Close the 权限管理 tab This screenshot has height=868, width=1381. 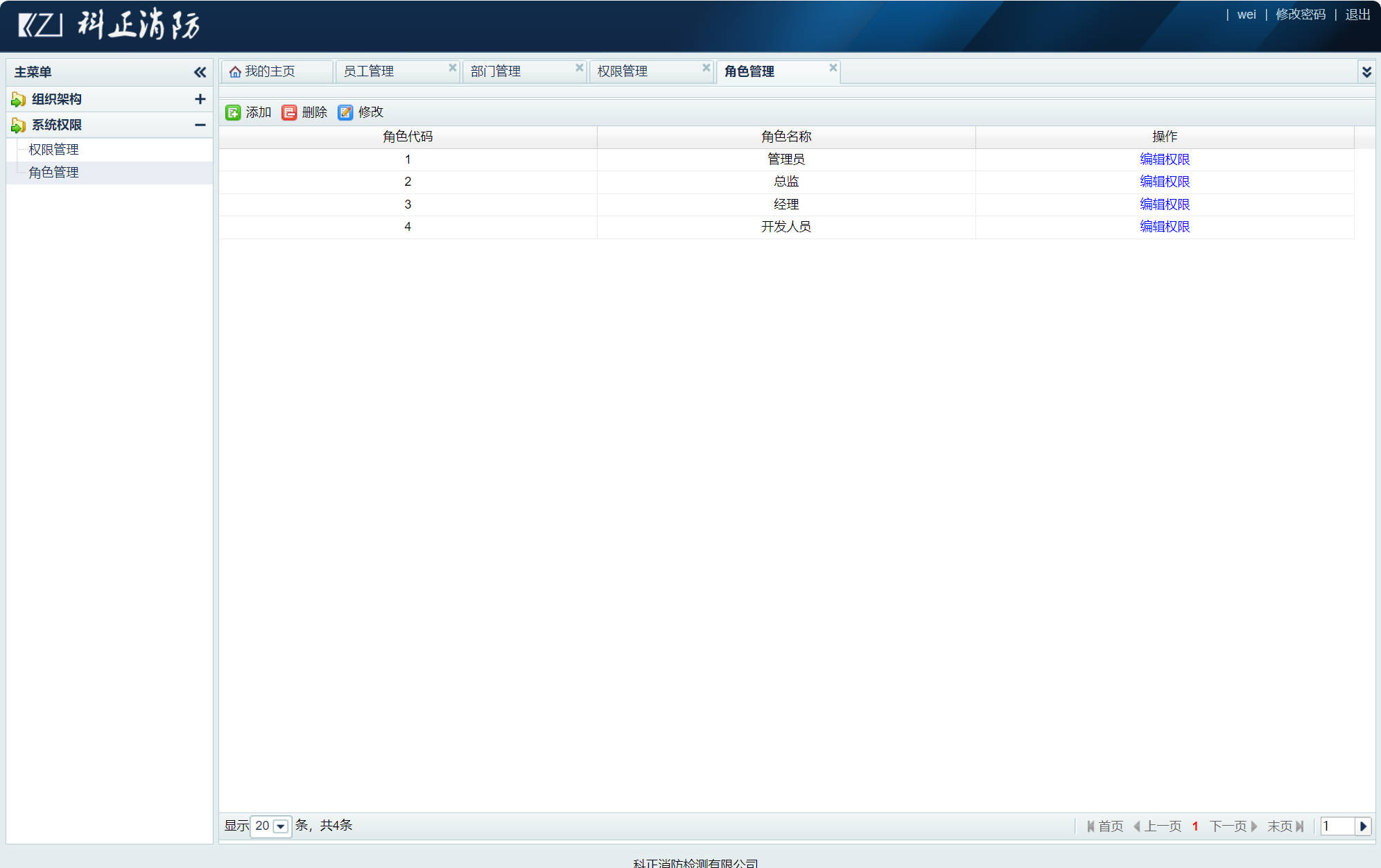[706, 67]
